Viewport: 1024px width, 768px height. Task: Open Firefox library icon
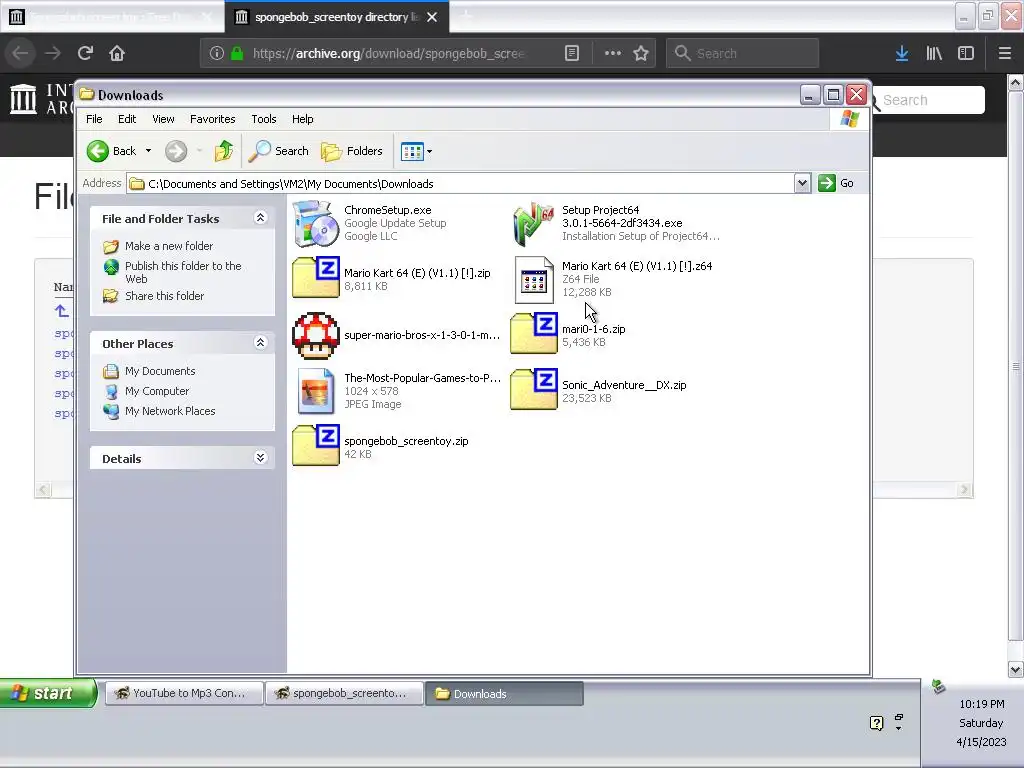click(934, 53)
